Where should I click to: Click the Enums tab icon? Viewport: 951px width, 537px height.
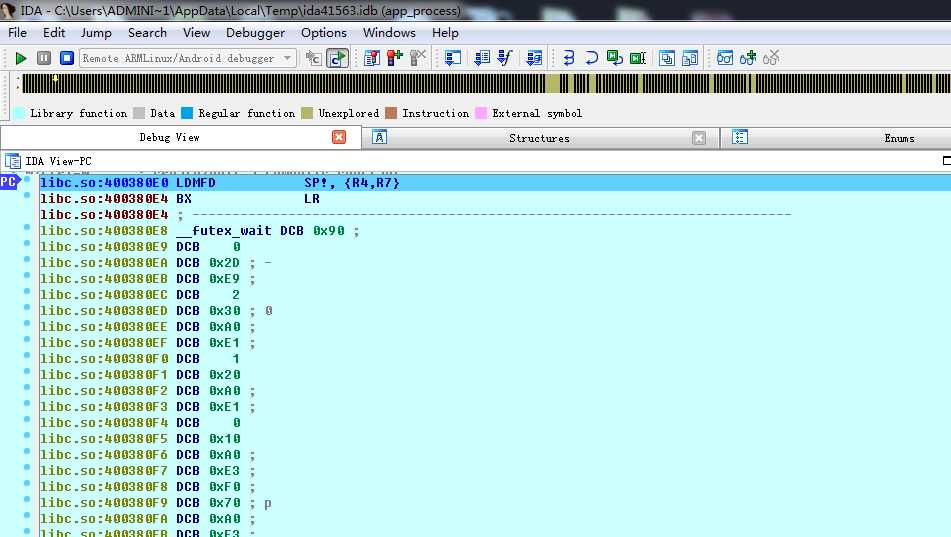(739, 137)
